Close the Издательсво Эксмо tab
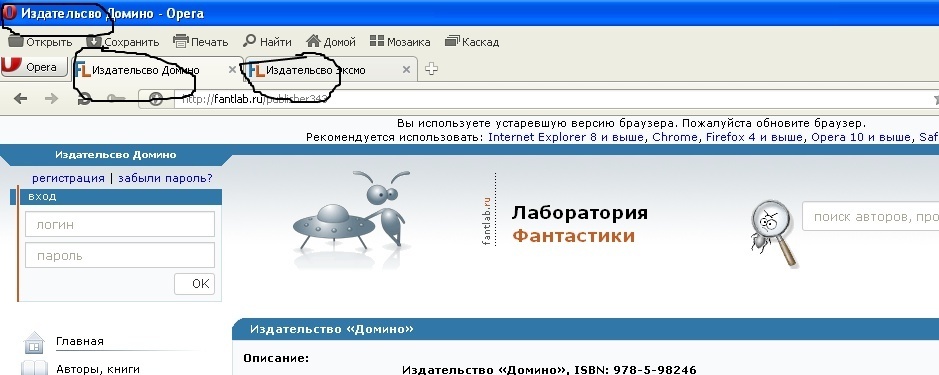This screenshot has height=375, width=939. click(406, 70)
